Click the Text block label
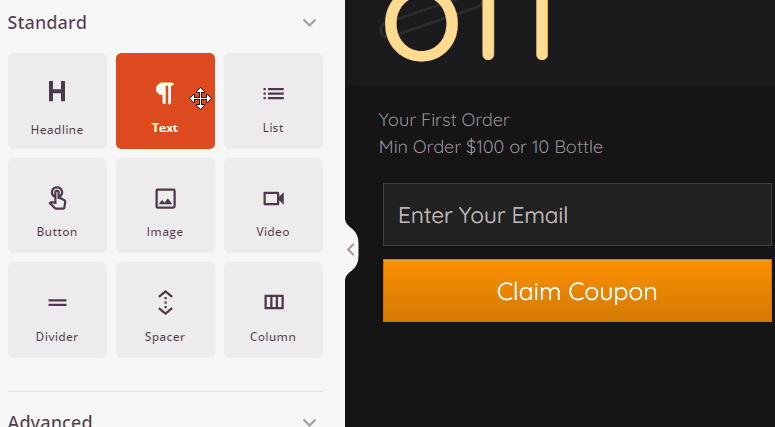 coord(165,128)
